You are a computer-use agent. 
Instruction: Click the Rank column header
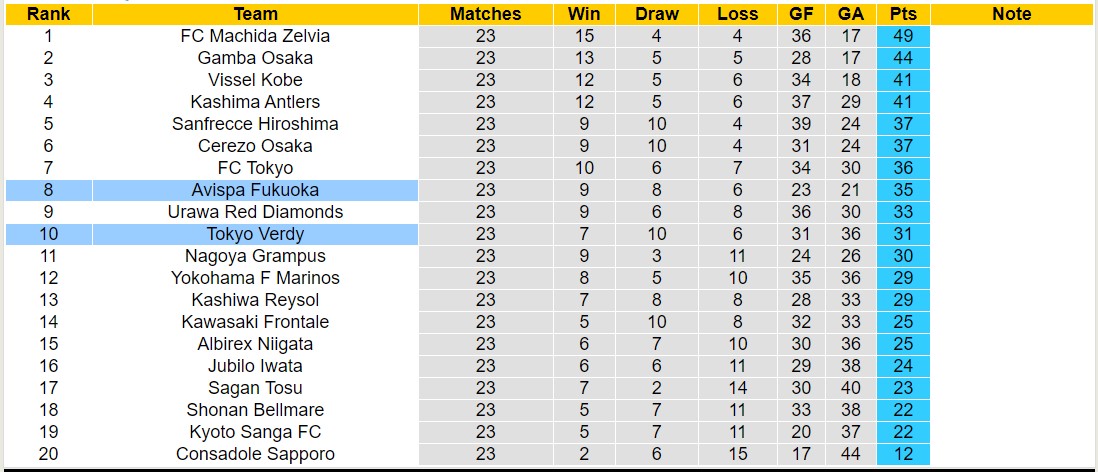[x=48, y=14]
